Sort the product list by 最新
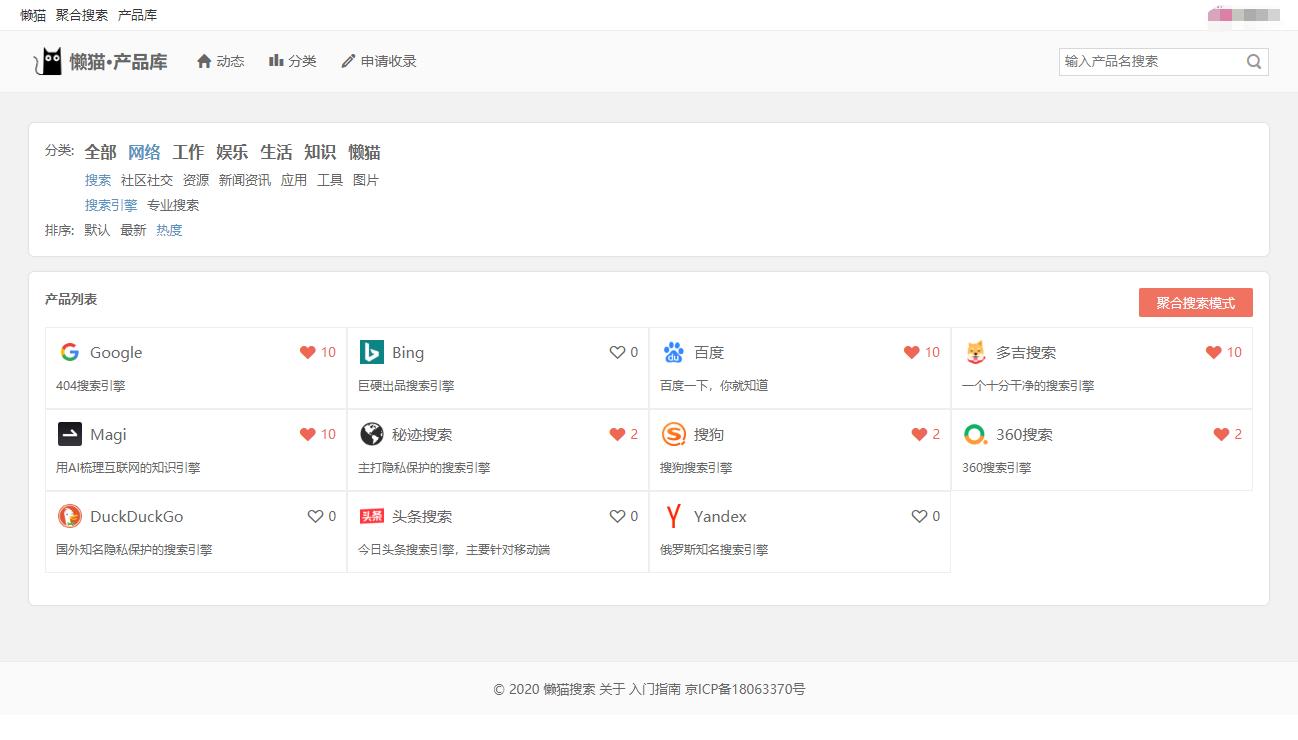Screen dimensions: 1298x740 (133, 230)
